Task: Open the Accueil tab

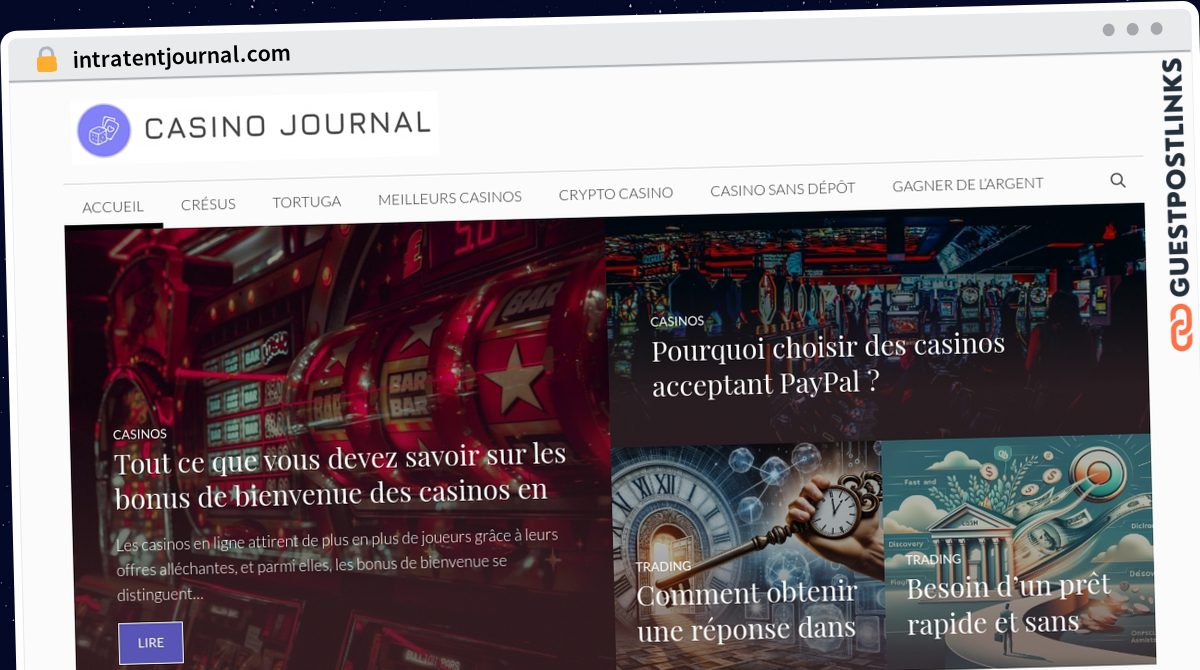Action: (x=113, y=207)
